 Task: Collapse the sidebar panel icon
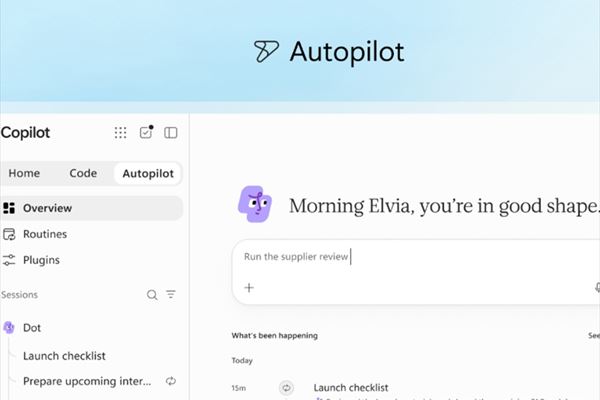pyautogui.click(x=171, y=133)
